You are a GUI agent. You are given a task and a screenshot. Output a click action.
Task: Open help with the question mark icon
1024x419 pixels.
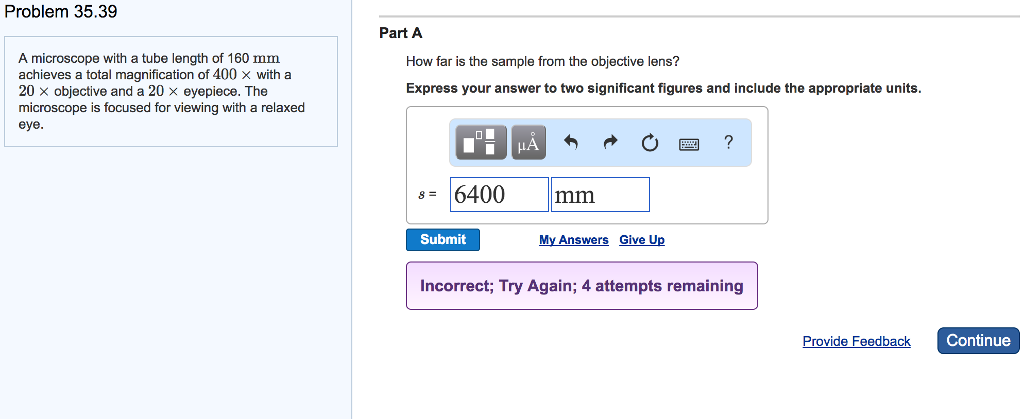click(729, 143)
